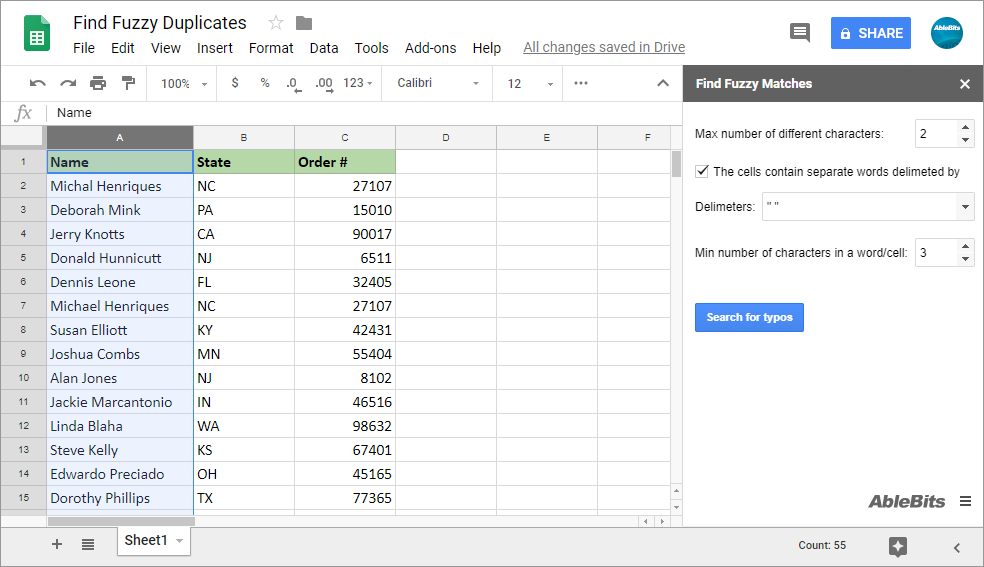The width and height of the screenshot is (984, 567).
Task: Click the Redo toolbar icon
Action: point(68,83)
